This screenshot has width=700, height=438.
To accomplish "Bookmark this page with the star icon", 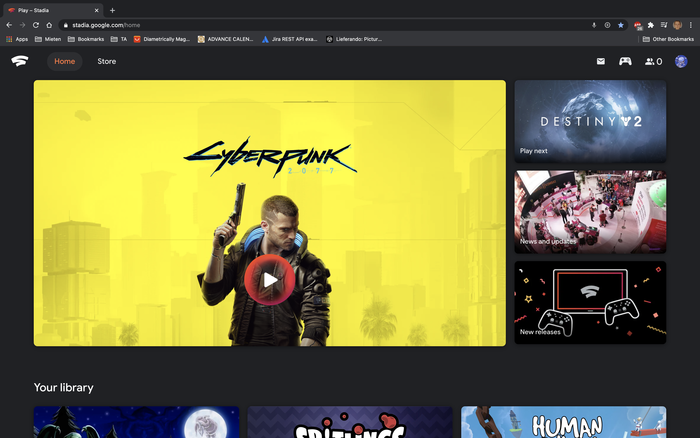I will tap(621, 24).
